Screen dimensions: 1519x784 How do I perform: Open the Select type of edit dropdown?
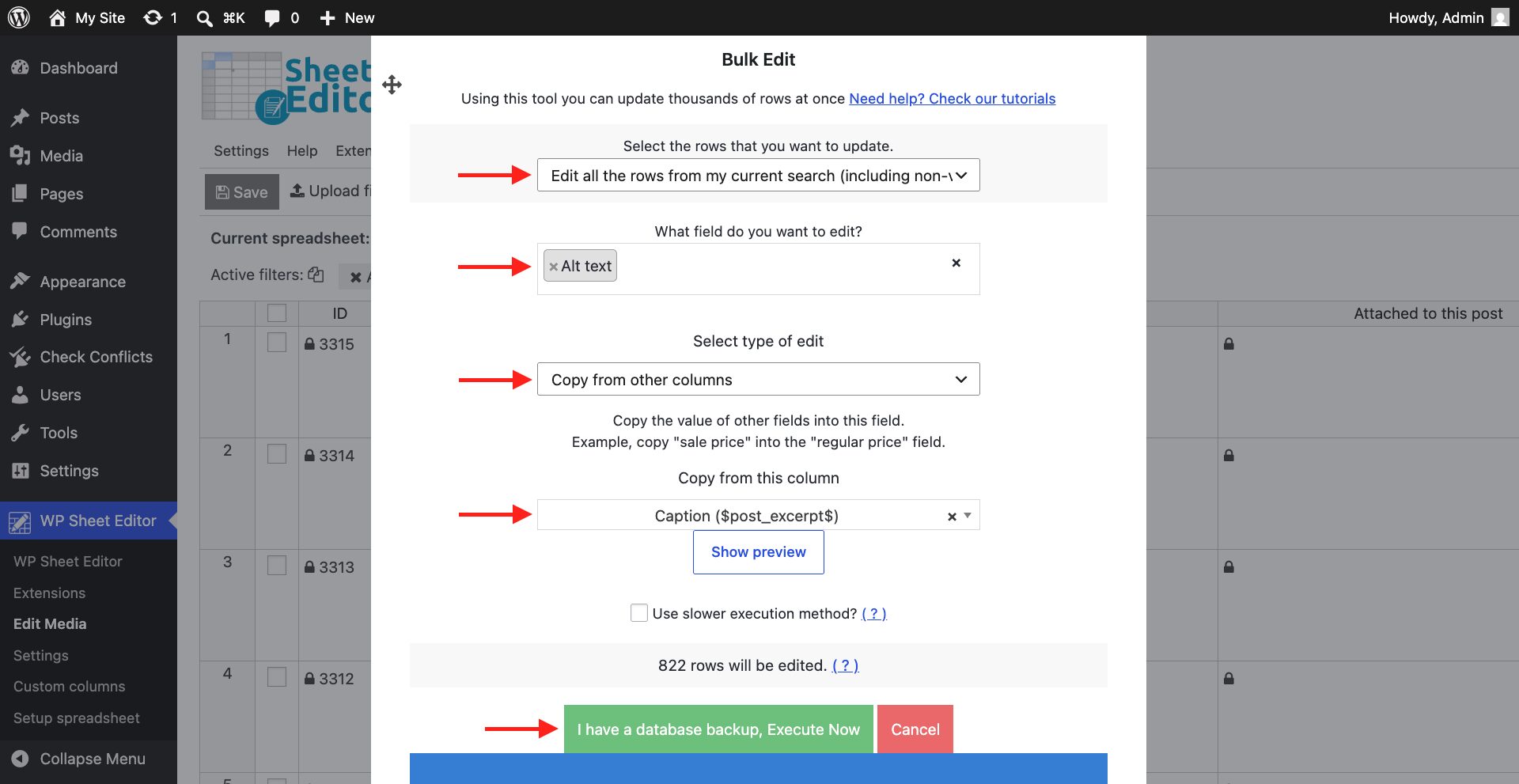click(x=758, y=379)
